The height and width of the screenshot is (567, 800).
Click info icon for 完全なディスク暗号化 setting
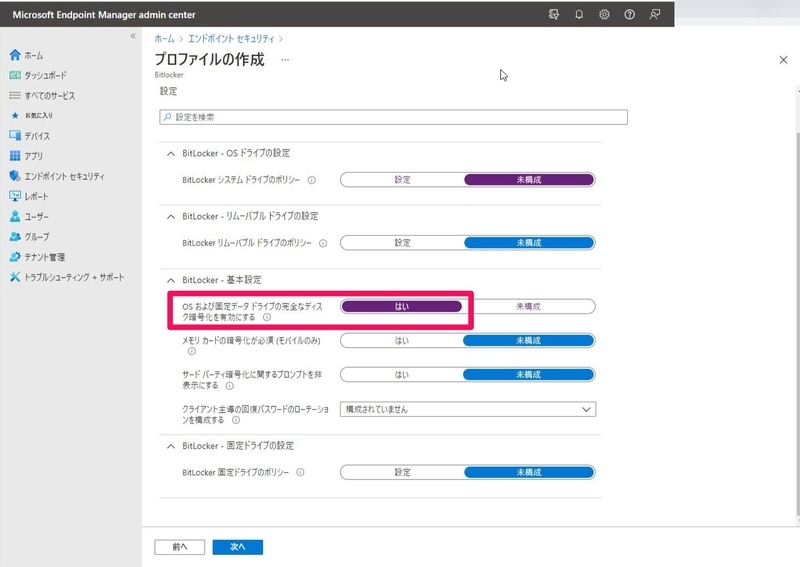pos(267,317)
